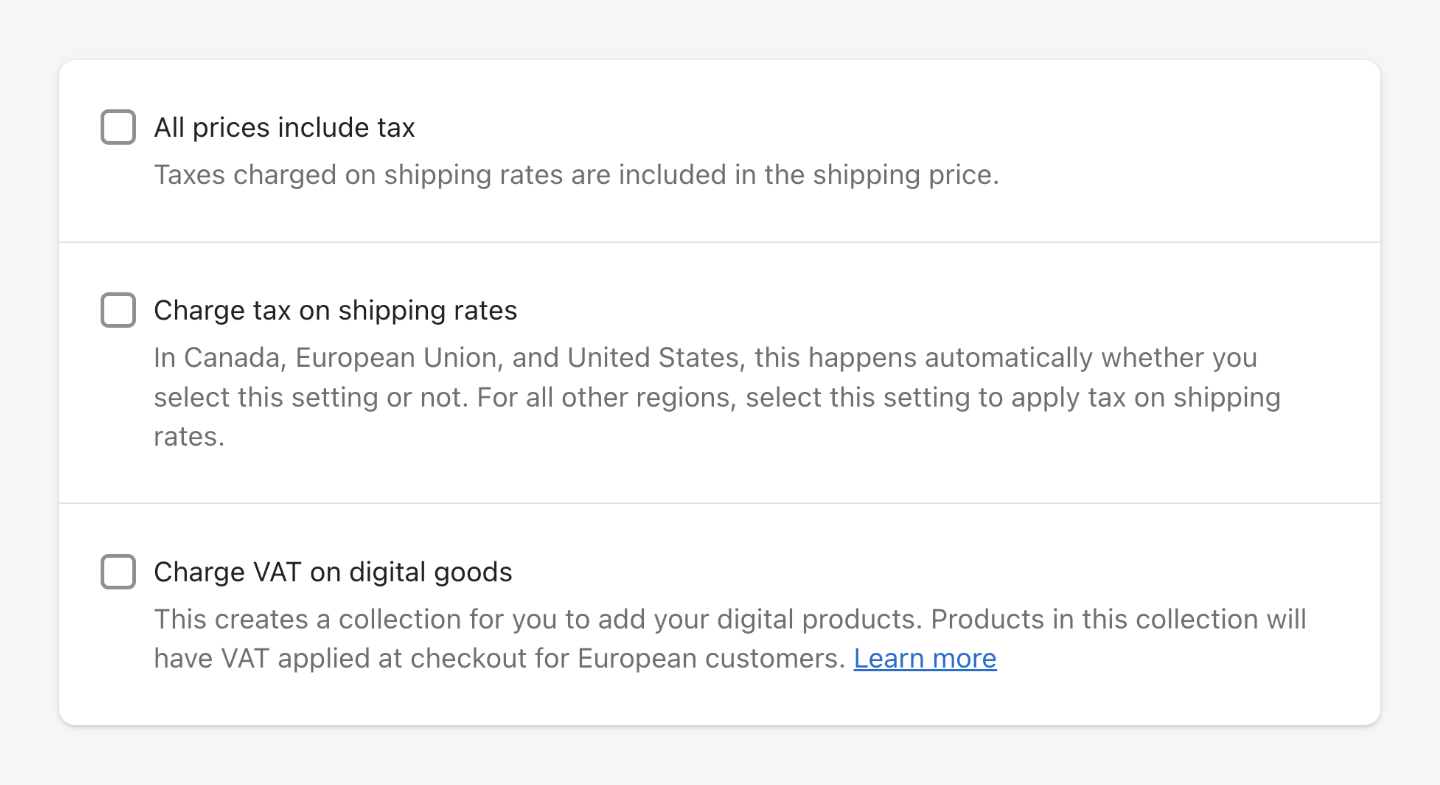1440x785 pixels.
Task: Click the Charge tax on shipping rates label
Action: (x=334, y=310)
